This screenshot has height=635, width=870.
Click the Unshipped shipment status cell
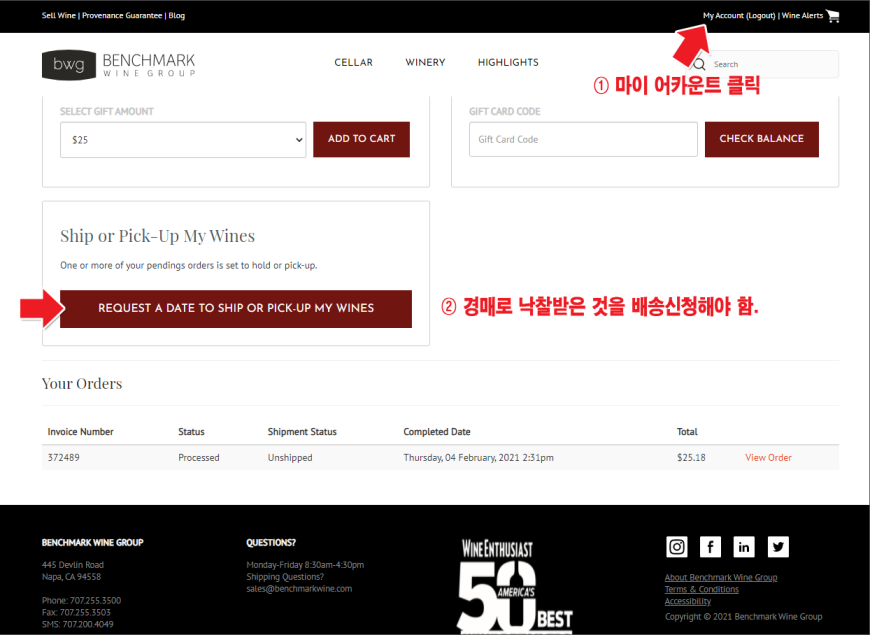pyautogui.click(x=290, y=457)
